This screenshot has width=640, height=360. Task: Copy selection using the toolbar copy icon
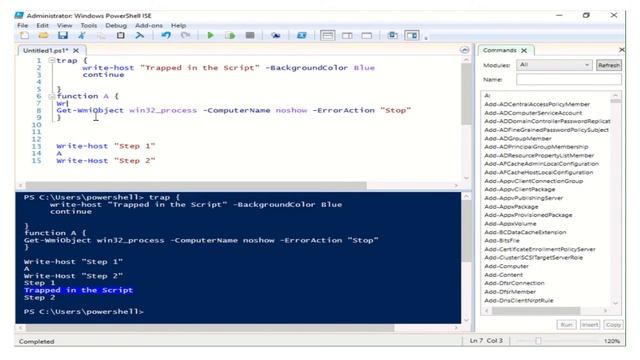tap(101, 36)
